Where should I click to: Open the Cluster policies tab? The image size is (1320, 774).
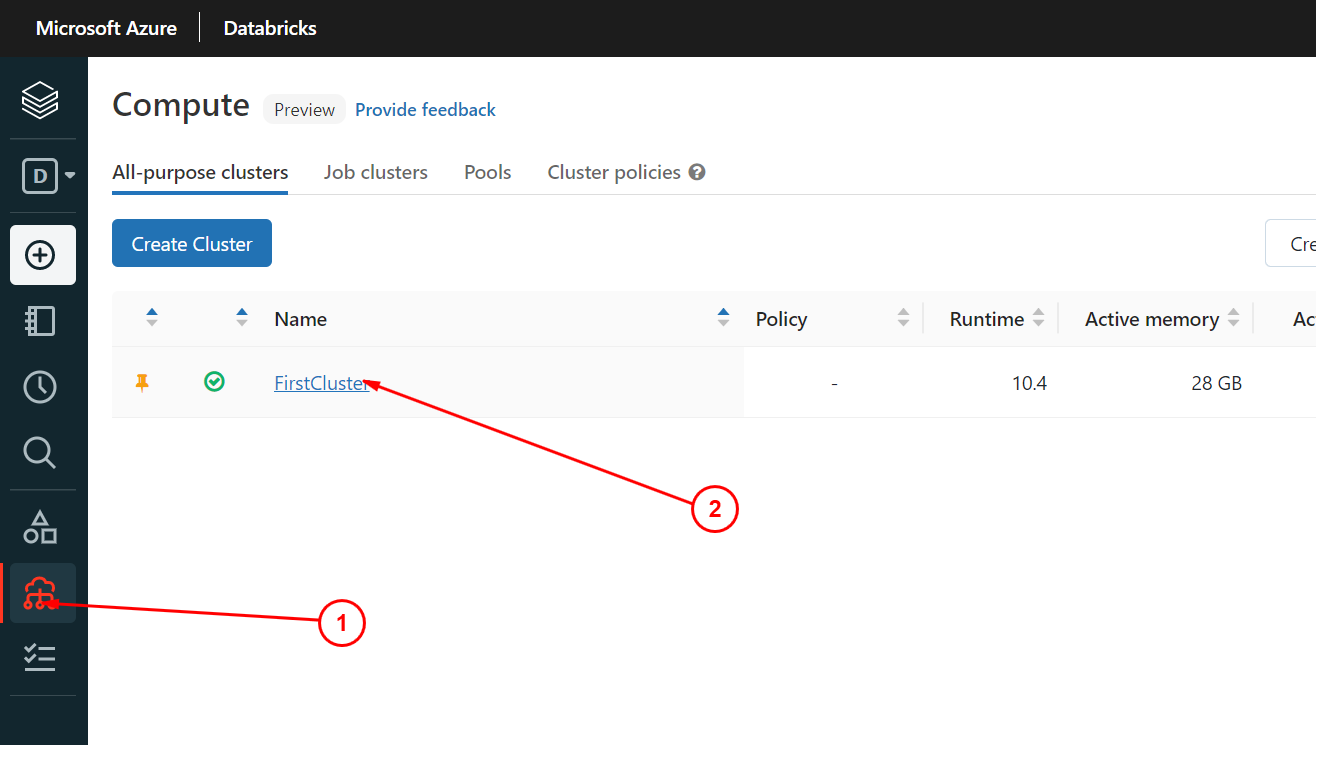614,172
